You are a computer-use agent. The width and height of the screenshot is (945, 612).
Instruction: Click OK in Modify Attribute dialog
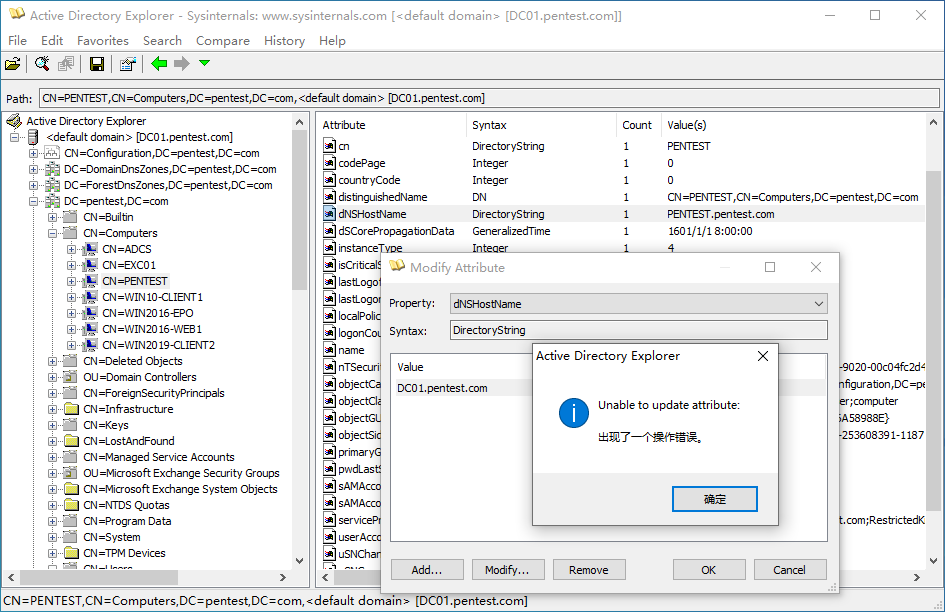click(x=709, y=570)
